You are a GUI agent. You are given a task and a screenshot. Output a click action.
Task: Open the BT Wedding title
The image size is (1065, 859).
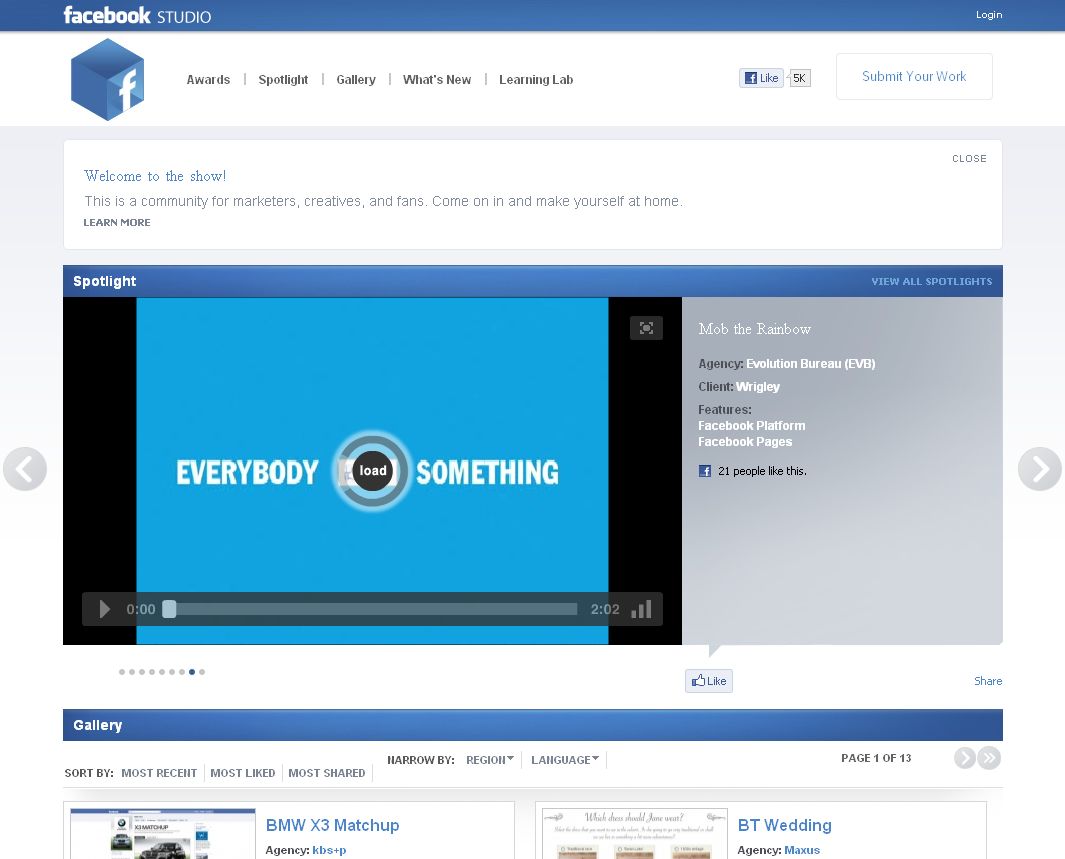[x=784, y=825]
